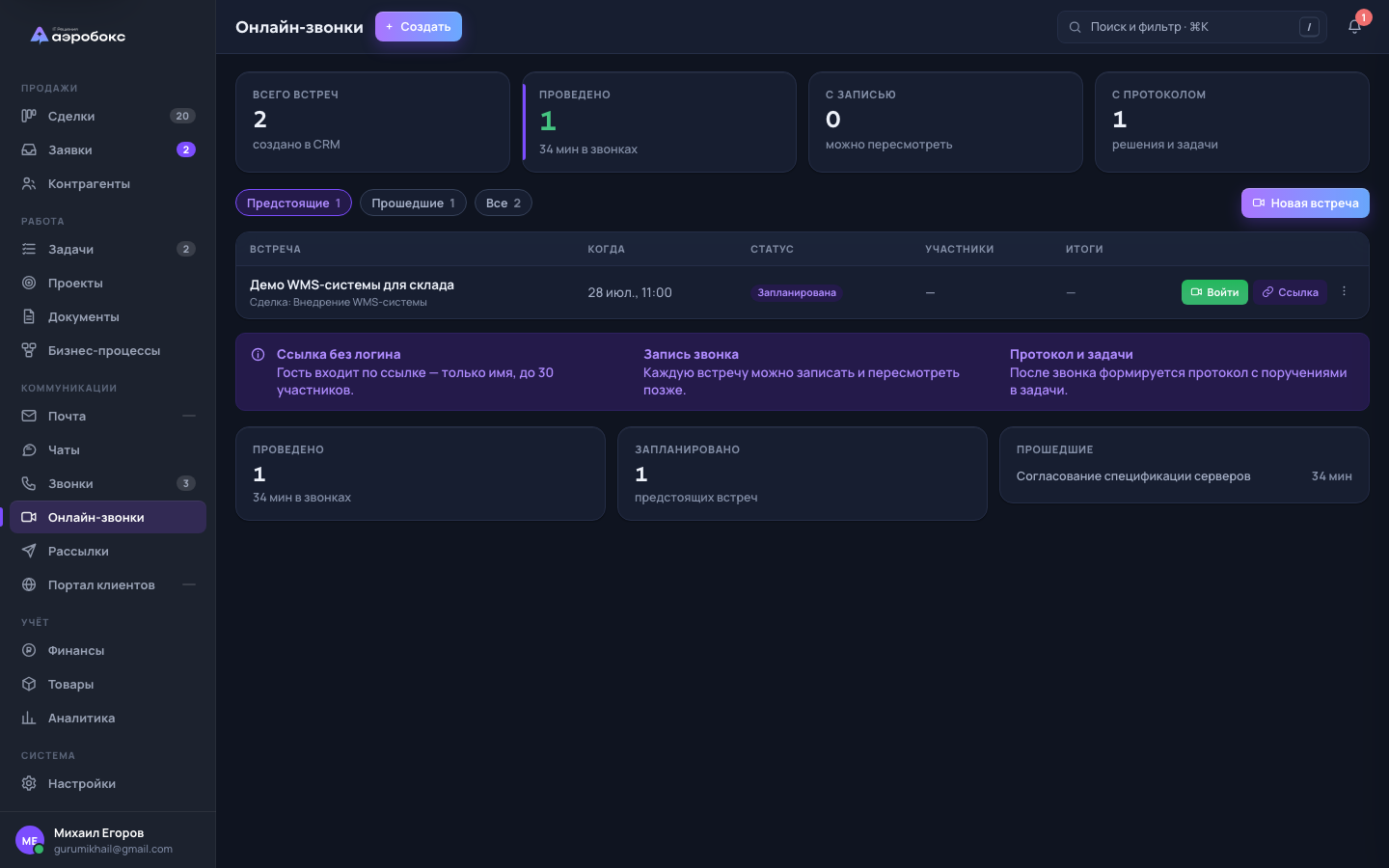The image size is (1389, 868).
Task: Click the Аэробокс logo
Action: click(78, 35)
